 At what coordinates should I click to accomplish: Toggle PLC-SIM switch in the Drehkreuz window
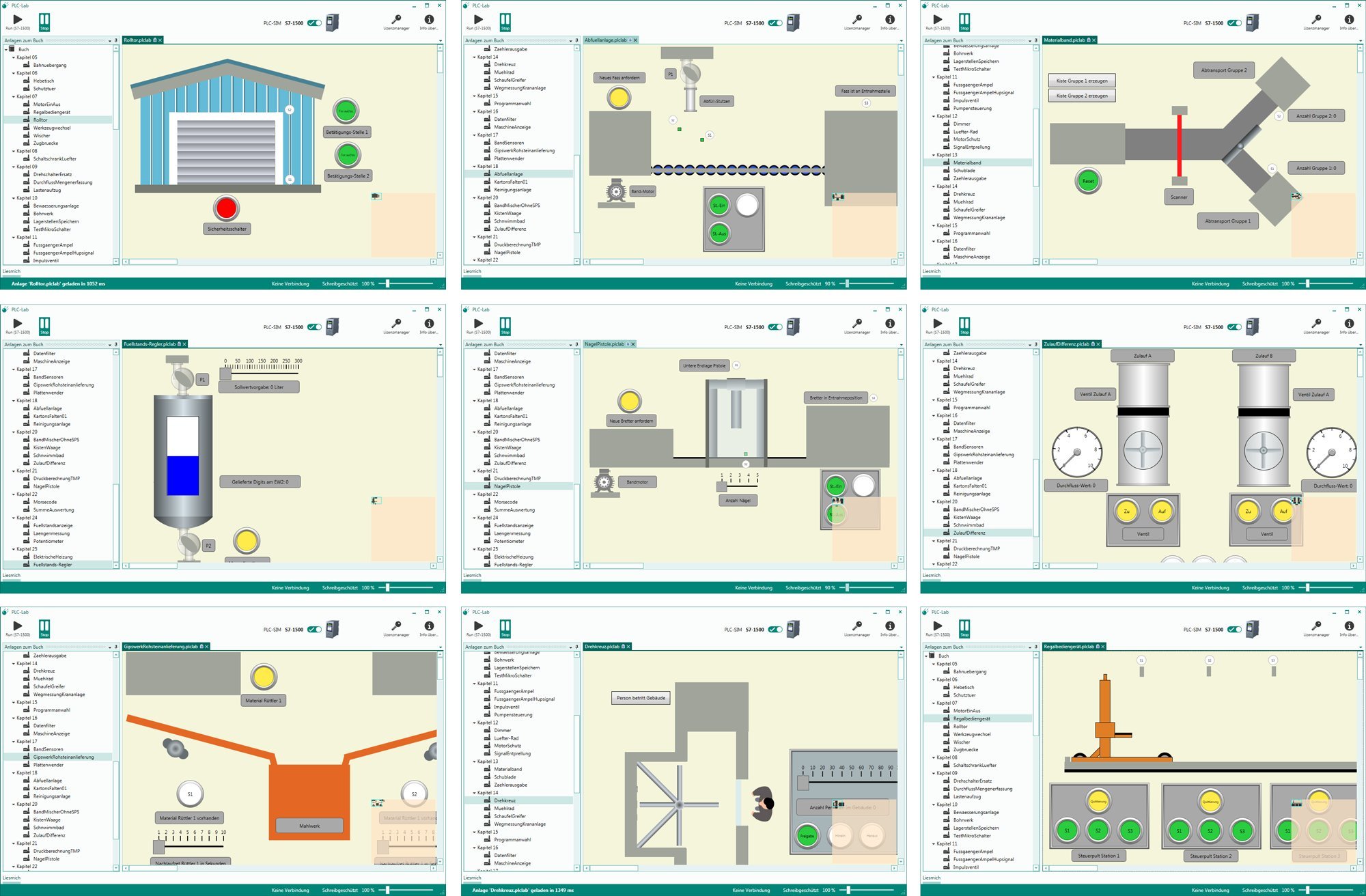775,630
